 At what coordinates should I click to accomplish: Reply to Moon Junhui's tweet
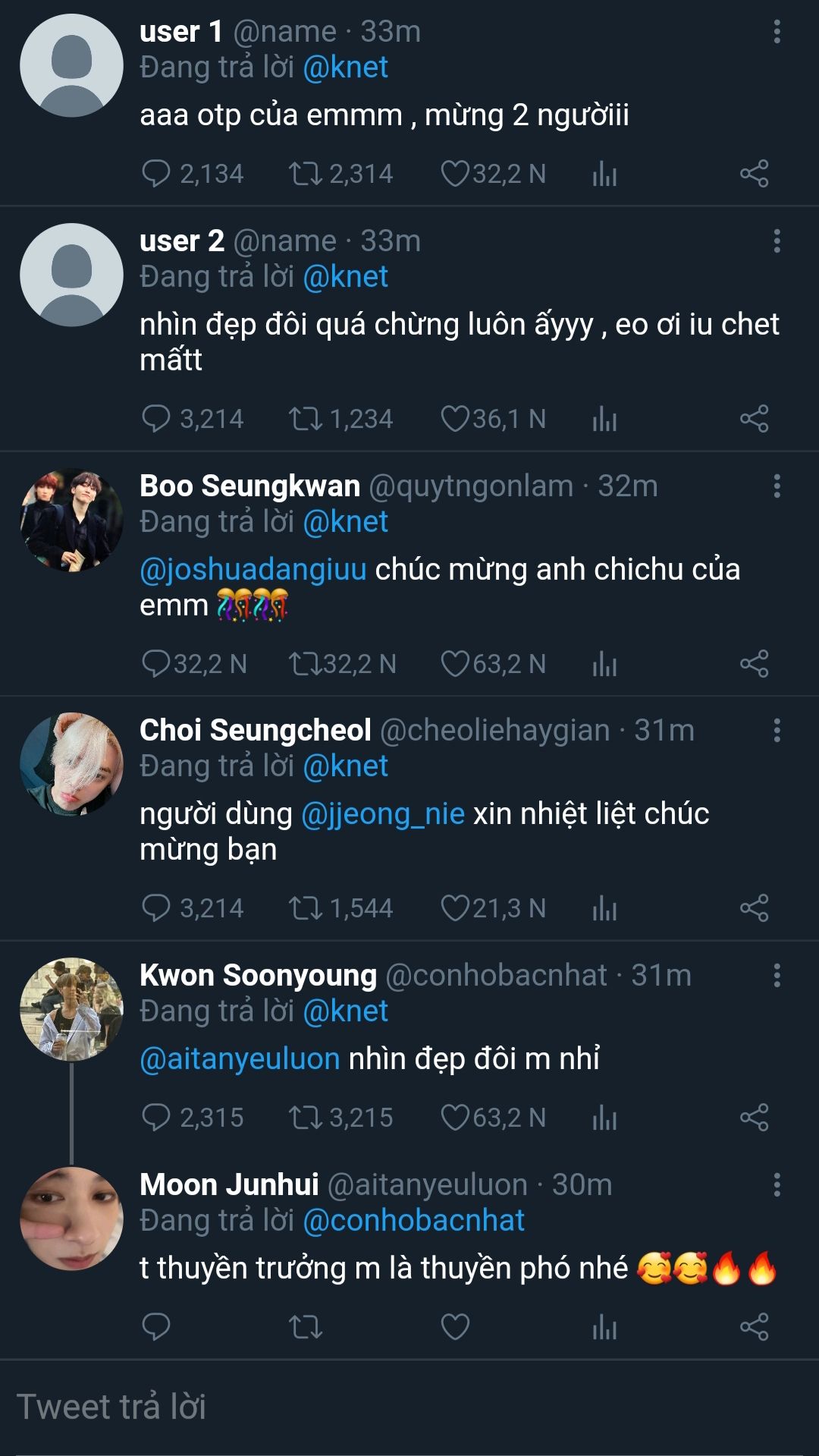click(156, 1326)
